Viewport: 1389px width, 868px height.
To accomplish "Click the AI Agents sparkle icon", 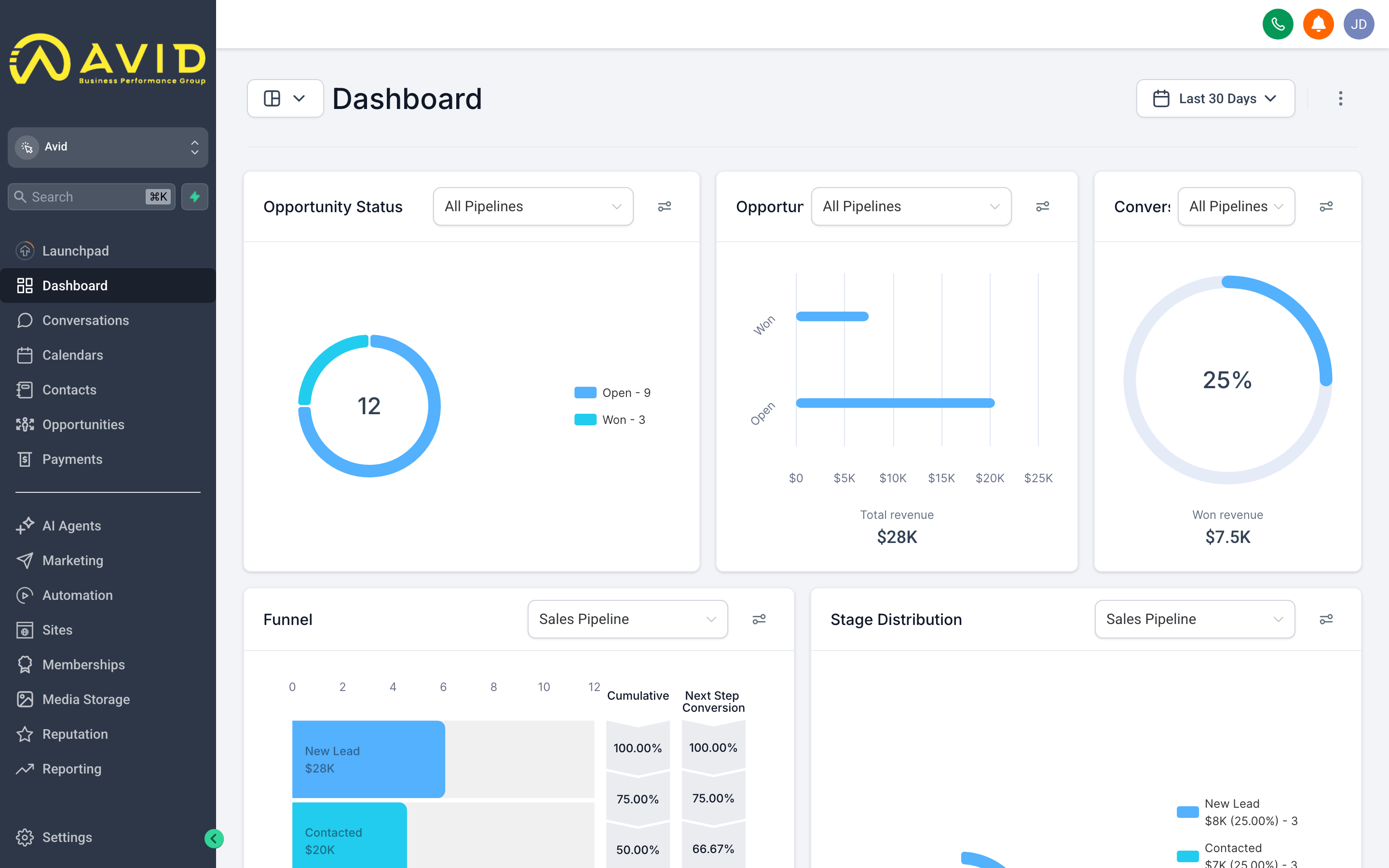I will click(x=25, y=526).
